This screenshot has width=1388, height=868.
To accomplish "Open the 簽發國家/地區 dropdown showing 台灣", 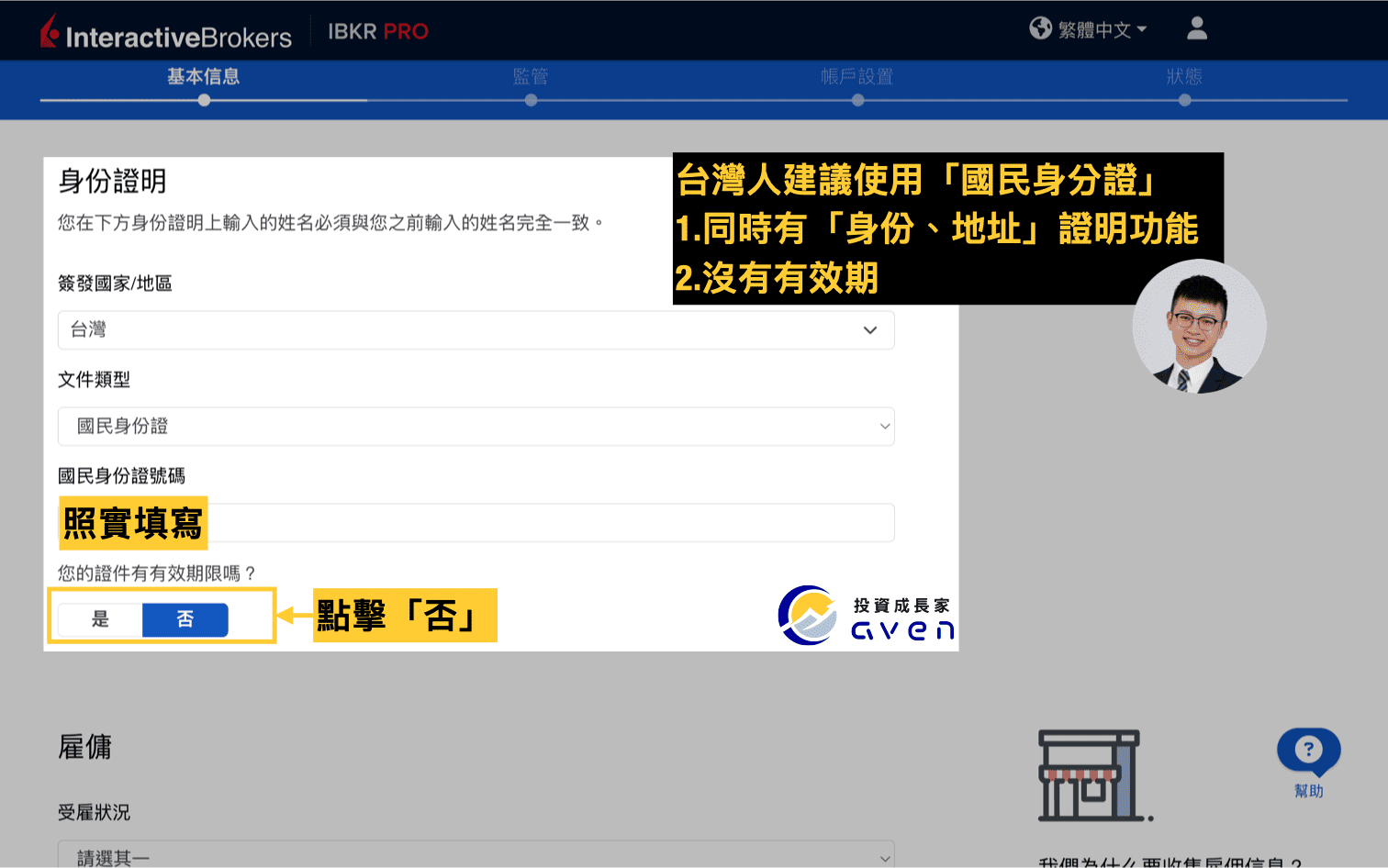I will point(476,329).
